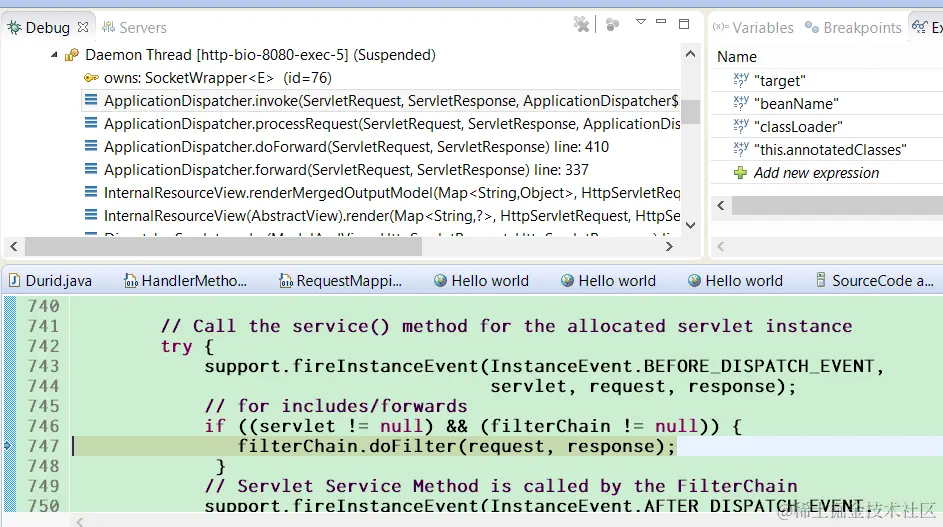This screenshot has width=943, height=527.
Task: Click Remove All Terminated Launches icon
Action: tap(581, 24)
